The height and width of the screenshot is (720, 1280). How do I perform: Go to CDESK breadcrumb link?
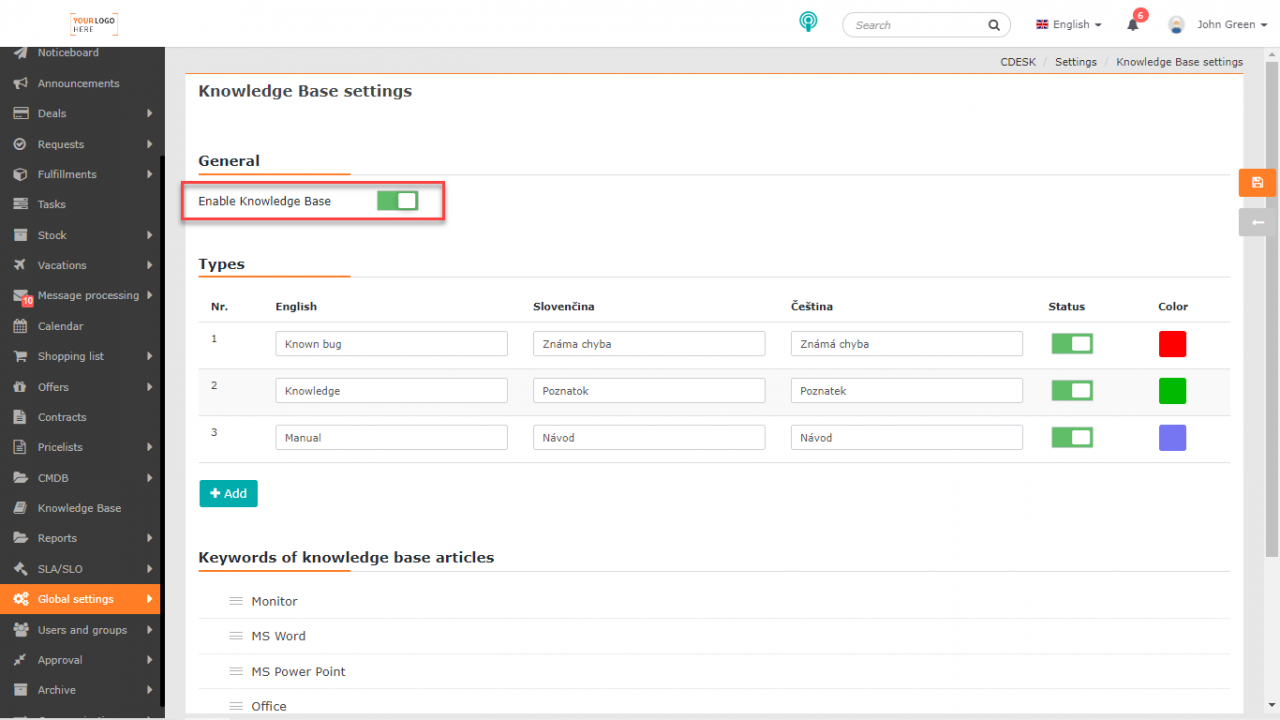(x=1018, y=62)
